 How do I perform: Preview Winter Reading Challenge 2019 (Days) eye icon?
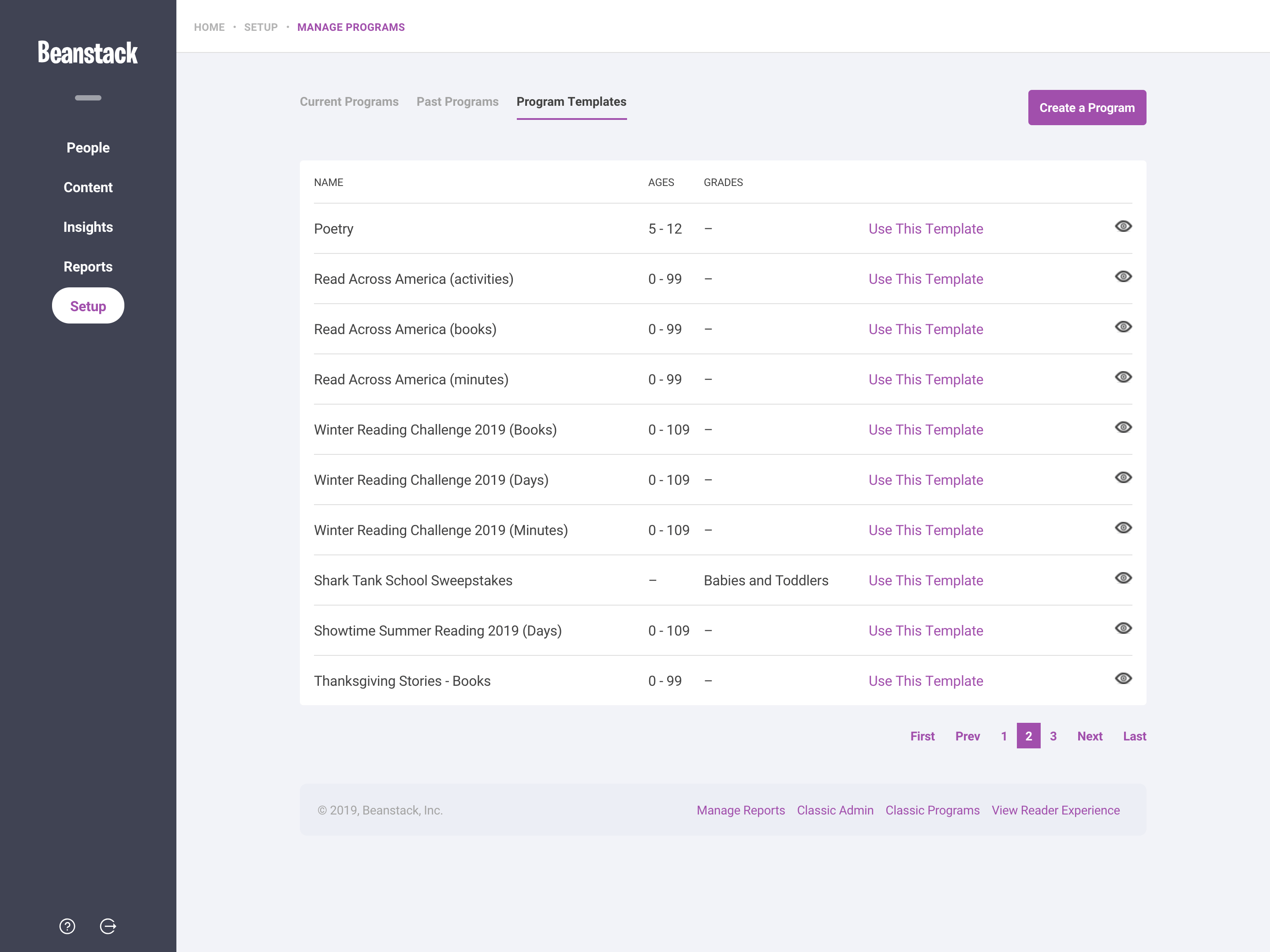[x=1123, y=477]
